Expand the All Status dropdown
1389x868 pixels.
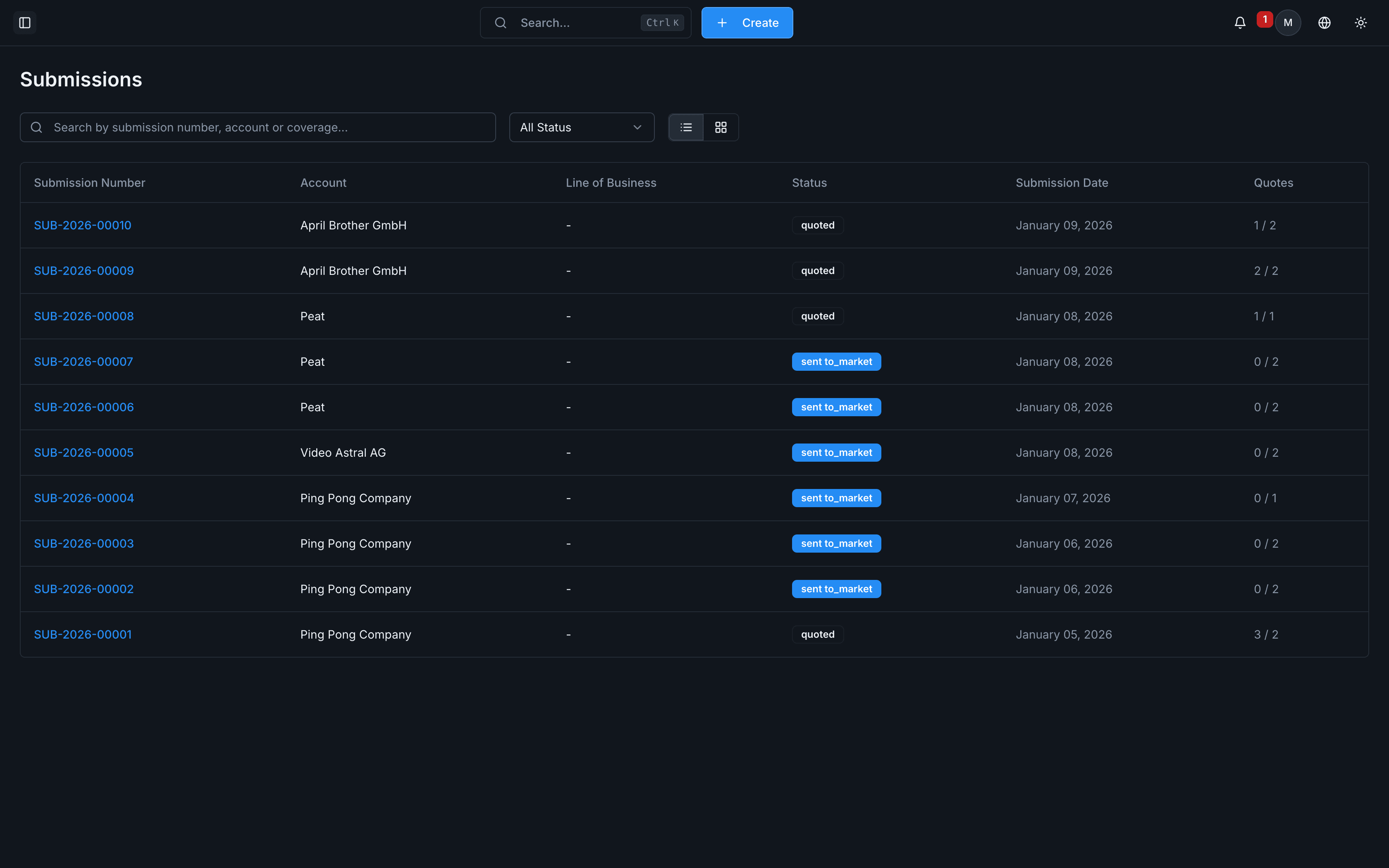click(581, 127)
